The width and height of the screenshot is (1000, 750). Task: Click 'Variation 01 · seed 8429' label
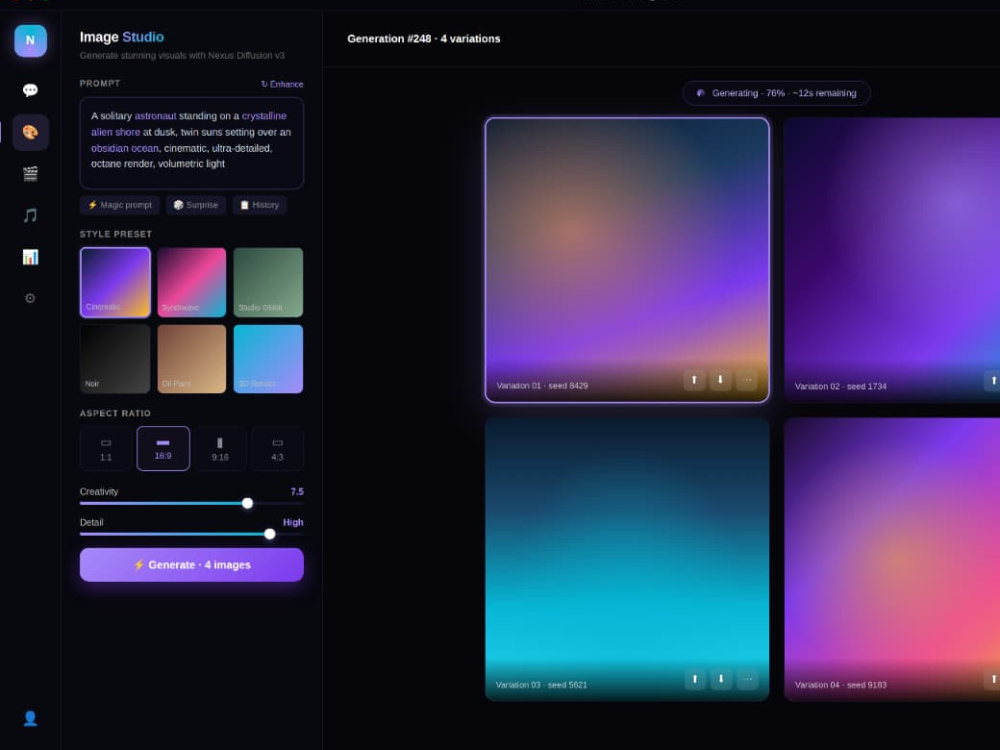click(x=542, y=385)
